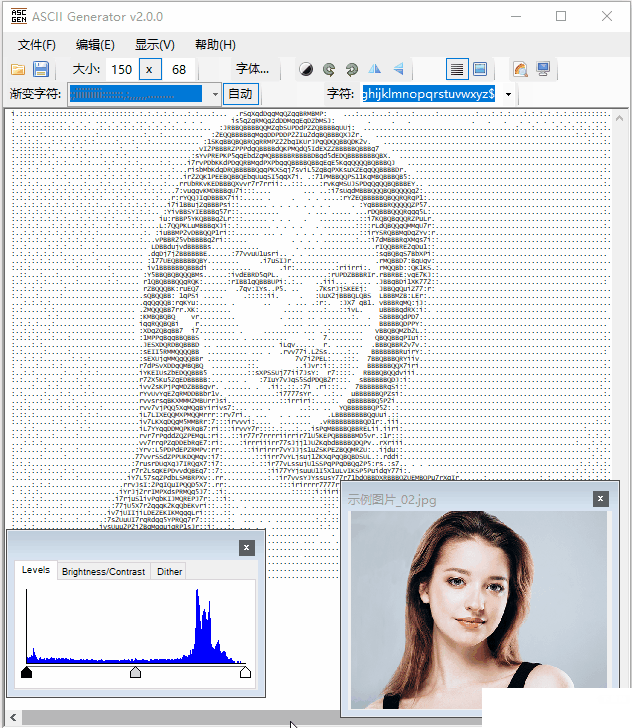This screenshot has width=632, height=728.
Task: Click the 自动 auto button
Action: tap(241, 94)
